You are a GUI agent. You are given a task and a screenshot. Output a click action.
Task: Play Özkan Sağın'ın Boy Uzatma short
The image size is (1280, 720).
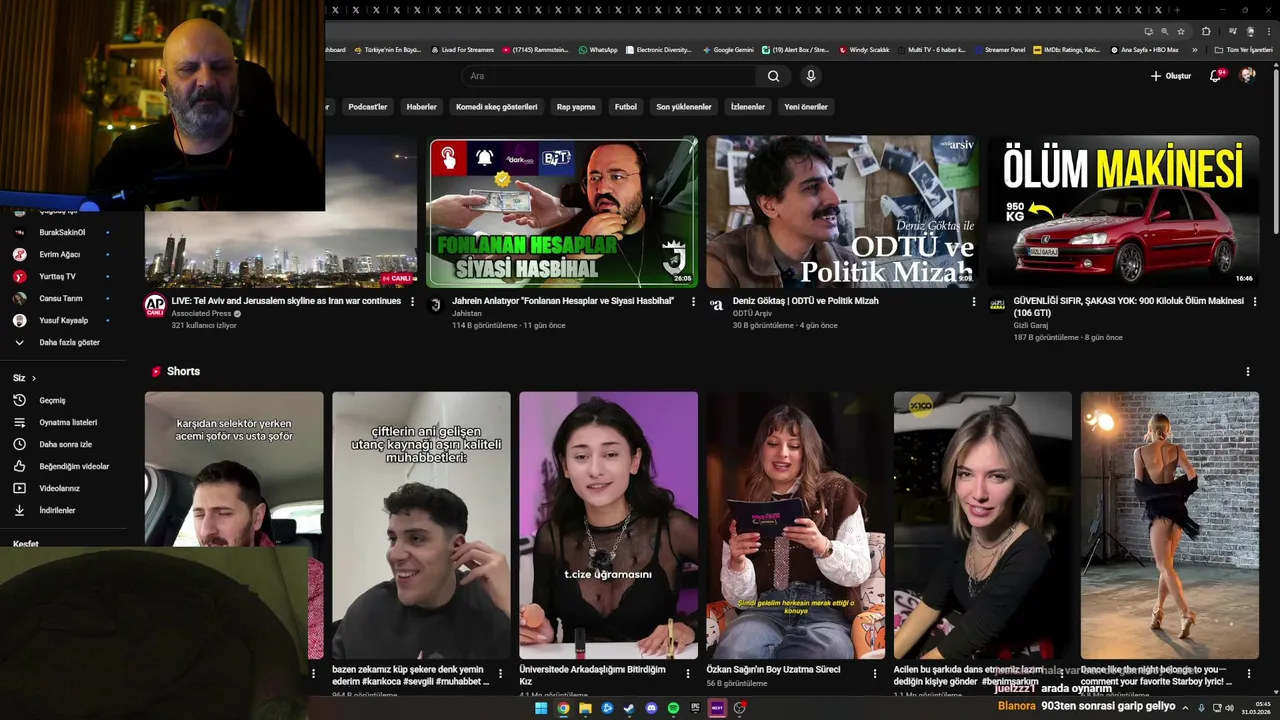(x=796, y=525)
